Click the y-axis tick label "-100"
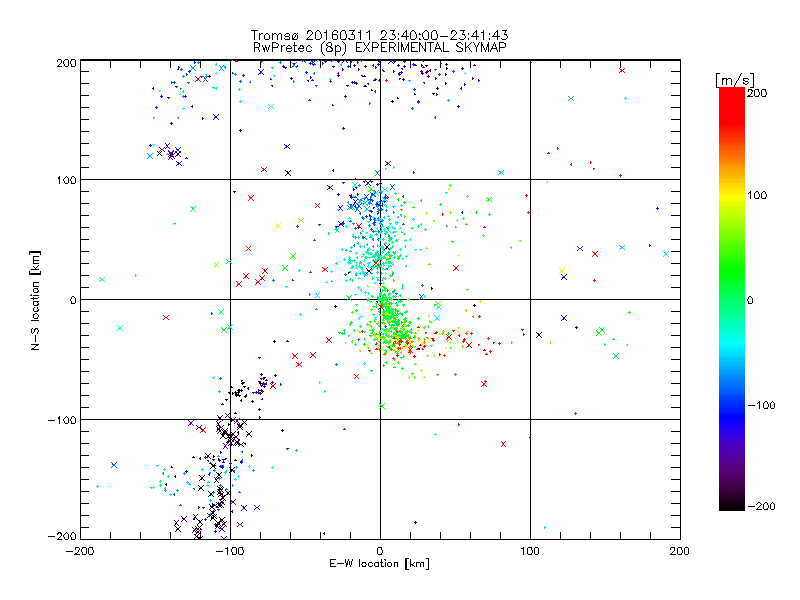Image resolution: width=800 pixels, height=600 pixels. [62, 420]
